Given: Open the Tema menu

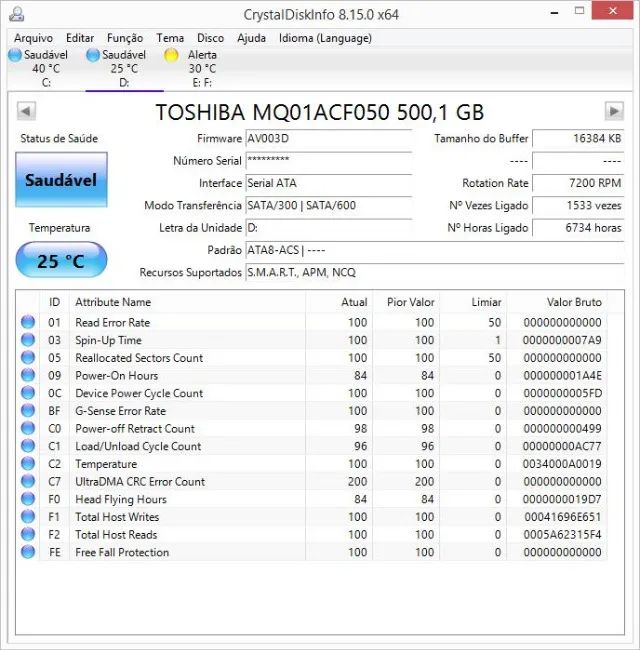Looking at the screenshot, I should click(170, 38).
